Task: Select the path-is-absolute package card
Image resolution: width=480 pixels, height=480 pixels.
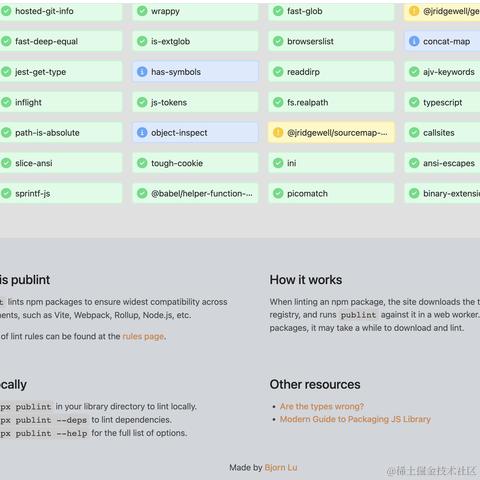Action: click(61, 133)
